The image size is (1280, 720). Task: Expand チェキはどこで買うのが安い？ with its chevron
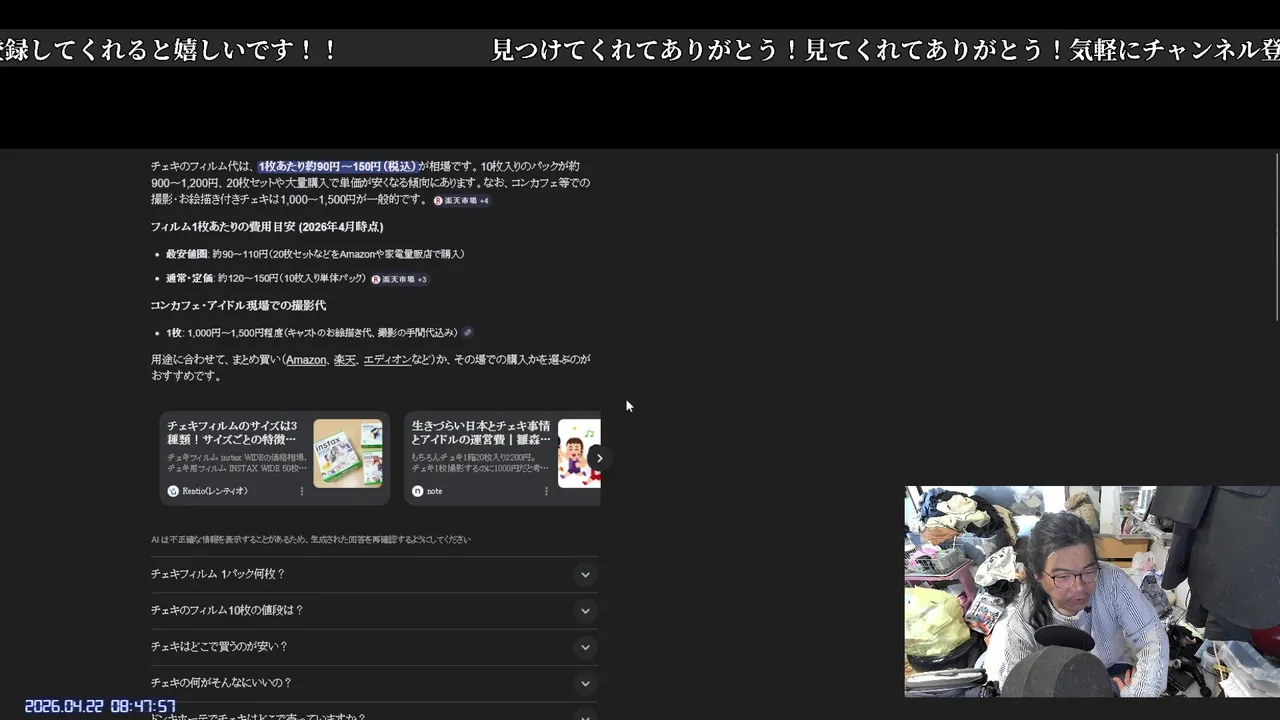pos(585,648)
